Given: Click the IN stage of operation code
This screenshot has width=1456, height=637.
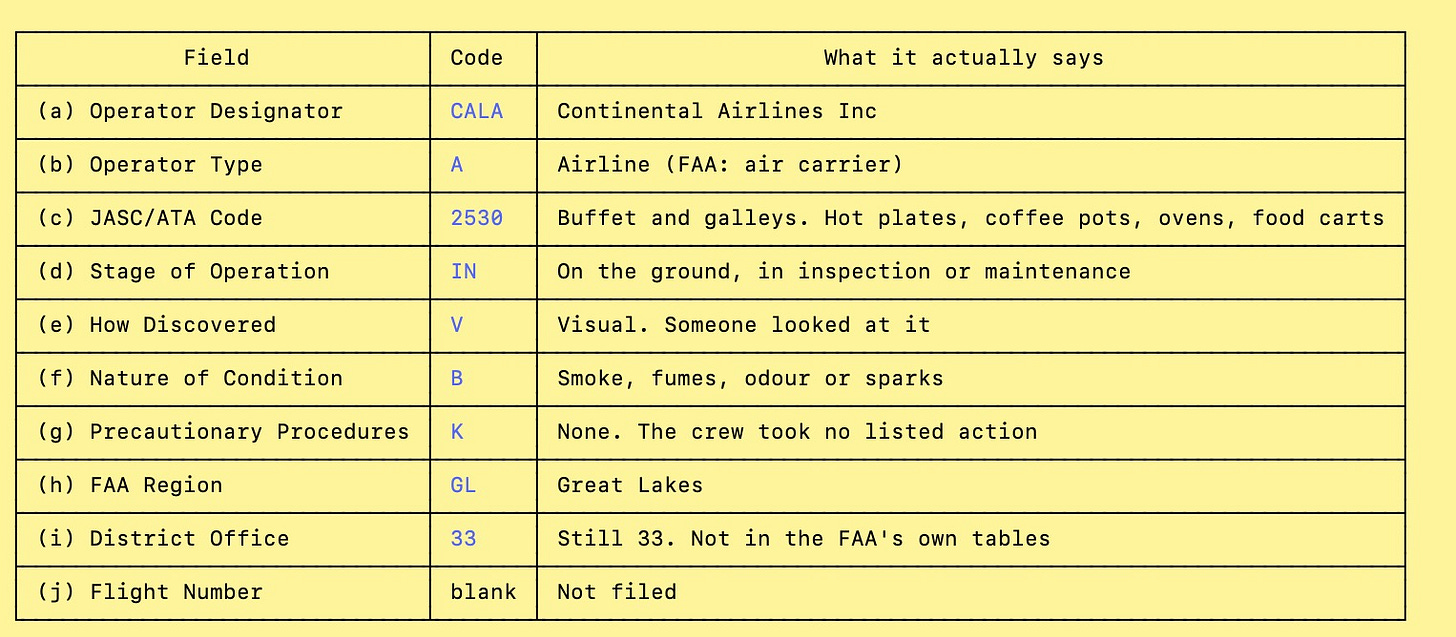Looking at the screenshot, I should (x=463, y=271).
